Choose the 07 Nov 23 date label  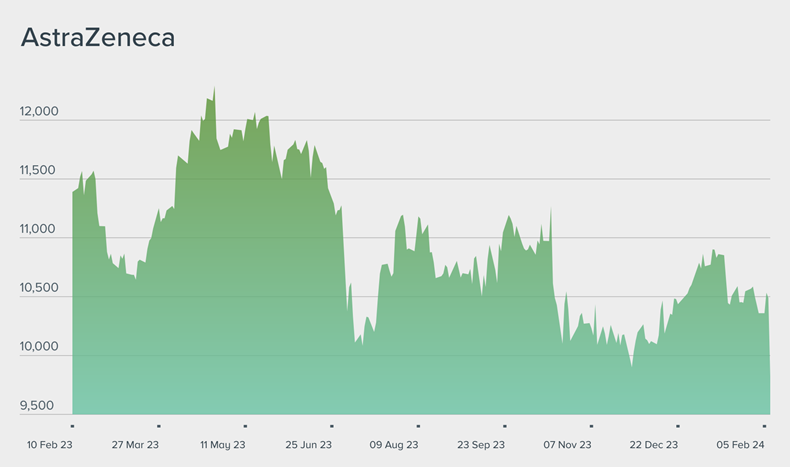pos(567,445)
